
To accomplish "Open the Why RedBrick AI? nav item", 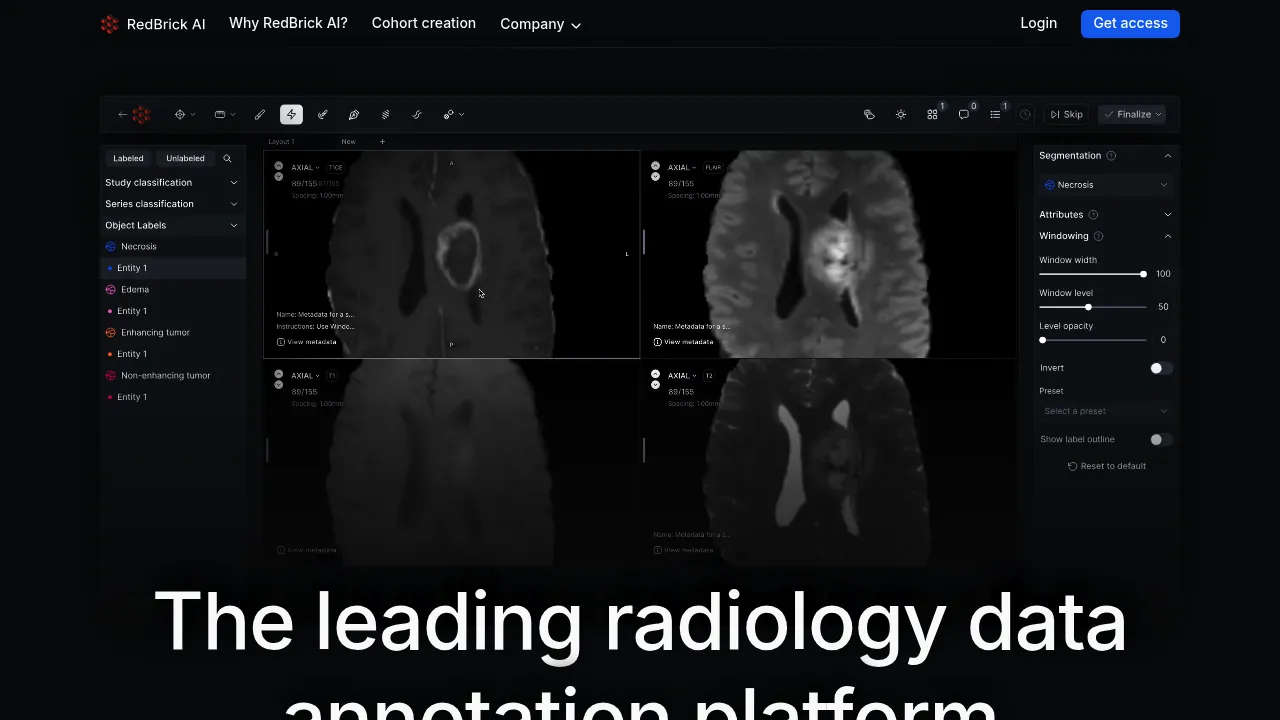I will (x=288, y=23).
